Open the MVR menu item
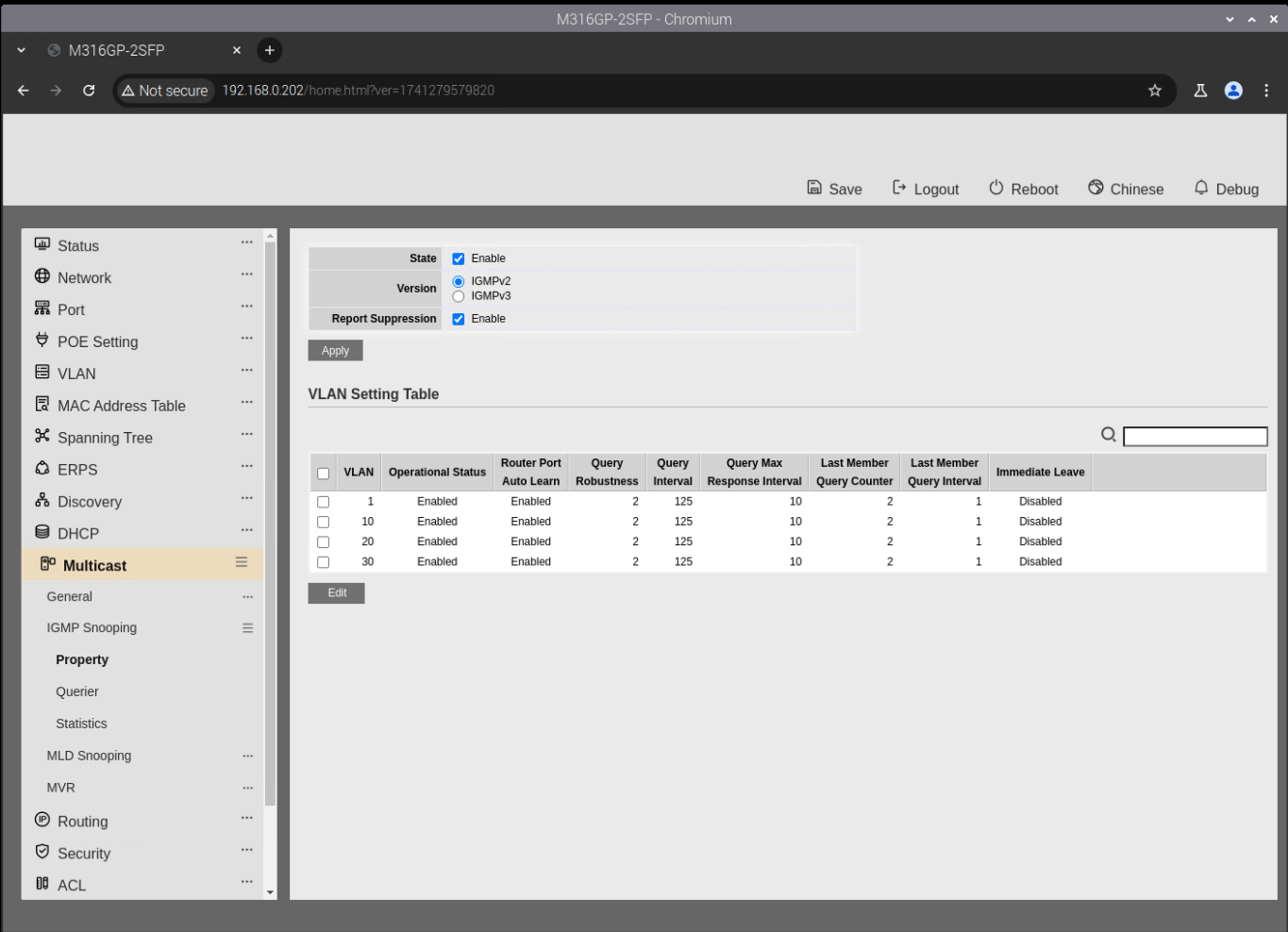This screenshot has height=932, width=1288. 60,788
